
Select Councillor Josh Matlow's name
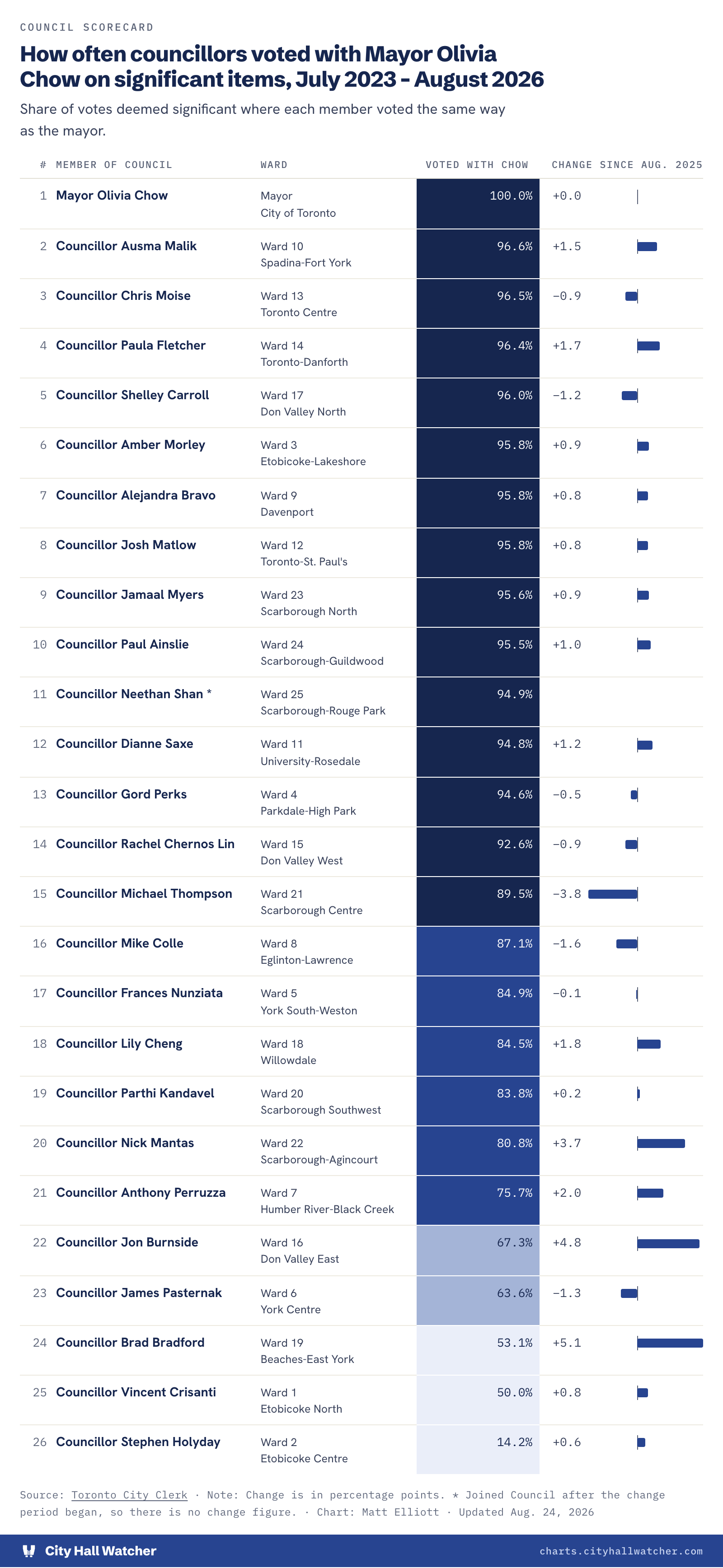126,545
